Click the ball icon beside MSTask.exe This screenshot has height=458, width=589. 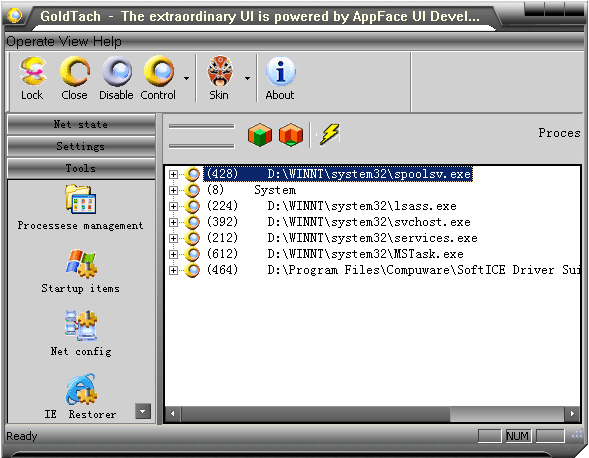(192, 254)
